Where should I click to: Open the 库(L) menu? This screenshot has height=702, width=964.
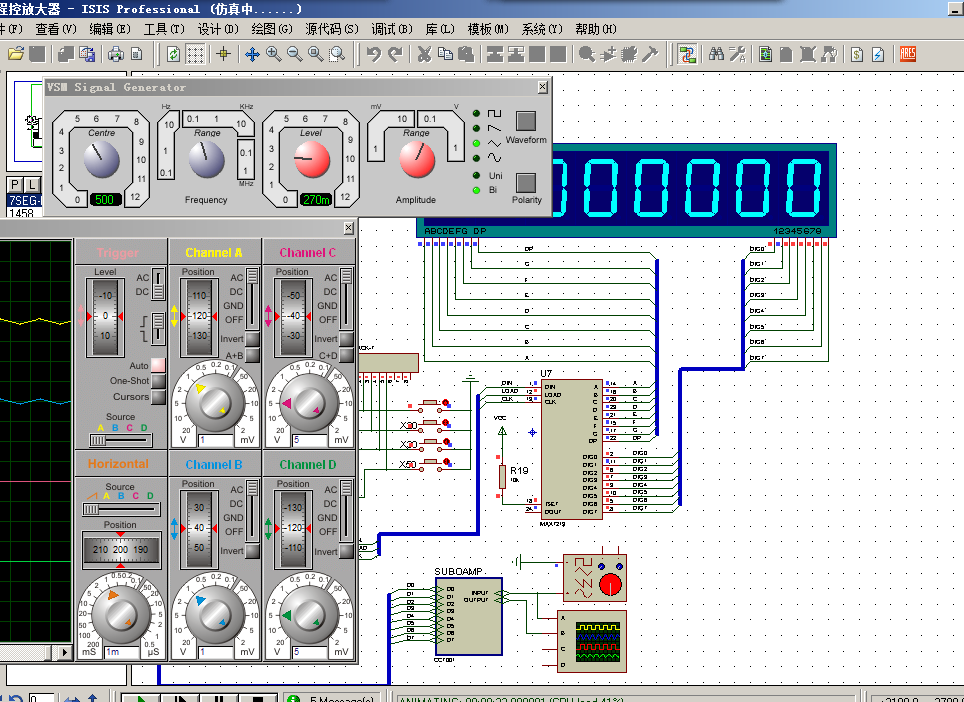[x=440, y=29]
